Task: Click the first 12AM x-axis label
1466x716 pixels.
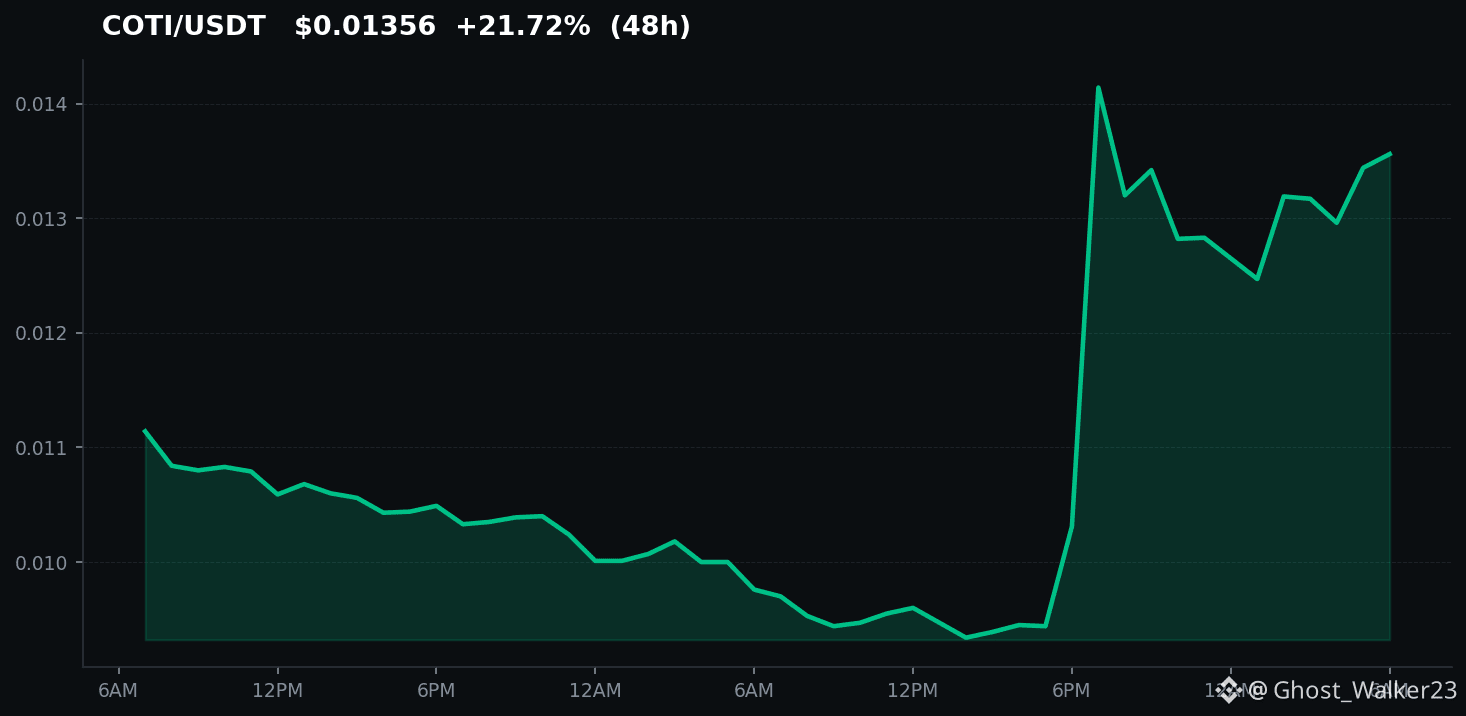Action: click(595, 691)
